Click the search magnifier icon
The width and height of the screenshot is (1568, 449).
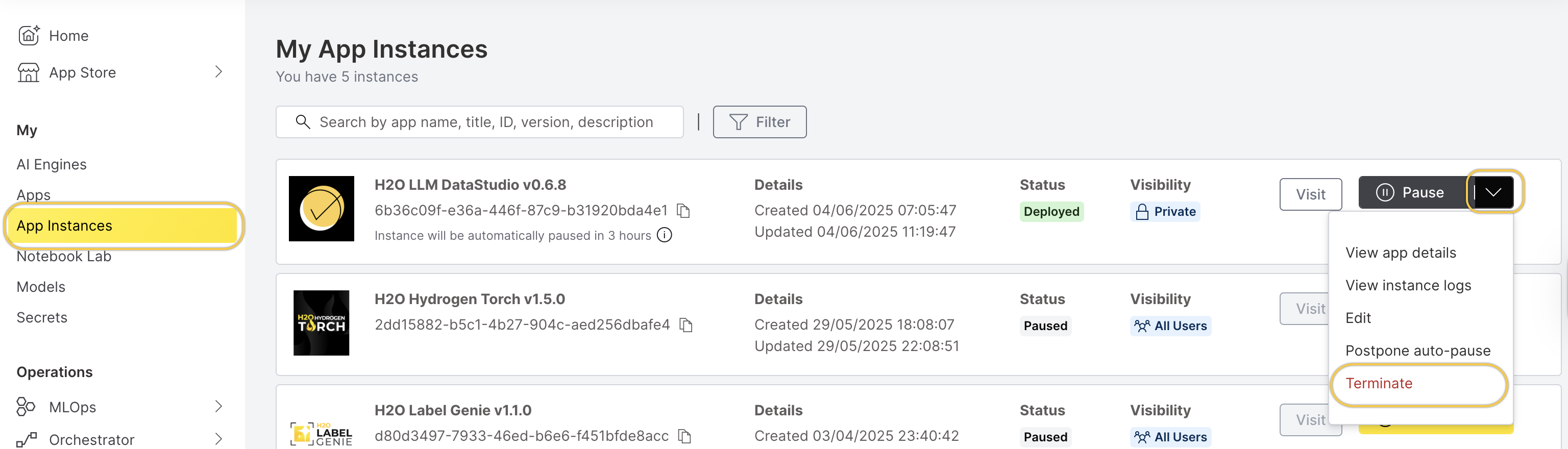[x=303, y=121]
